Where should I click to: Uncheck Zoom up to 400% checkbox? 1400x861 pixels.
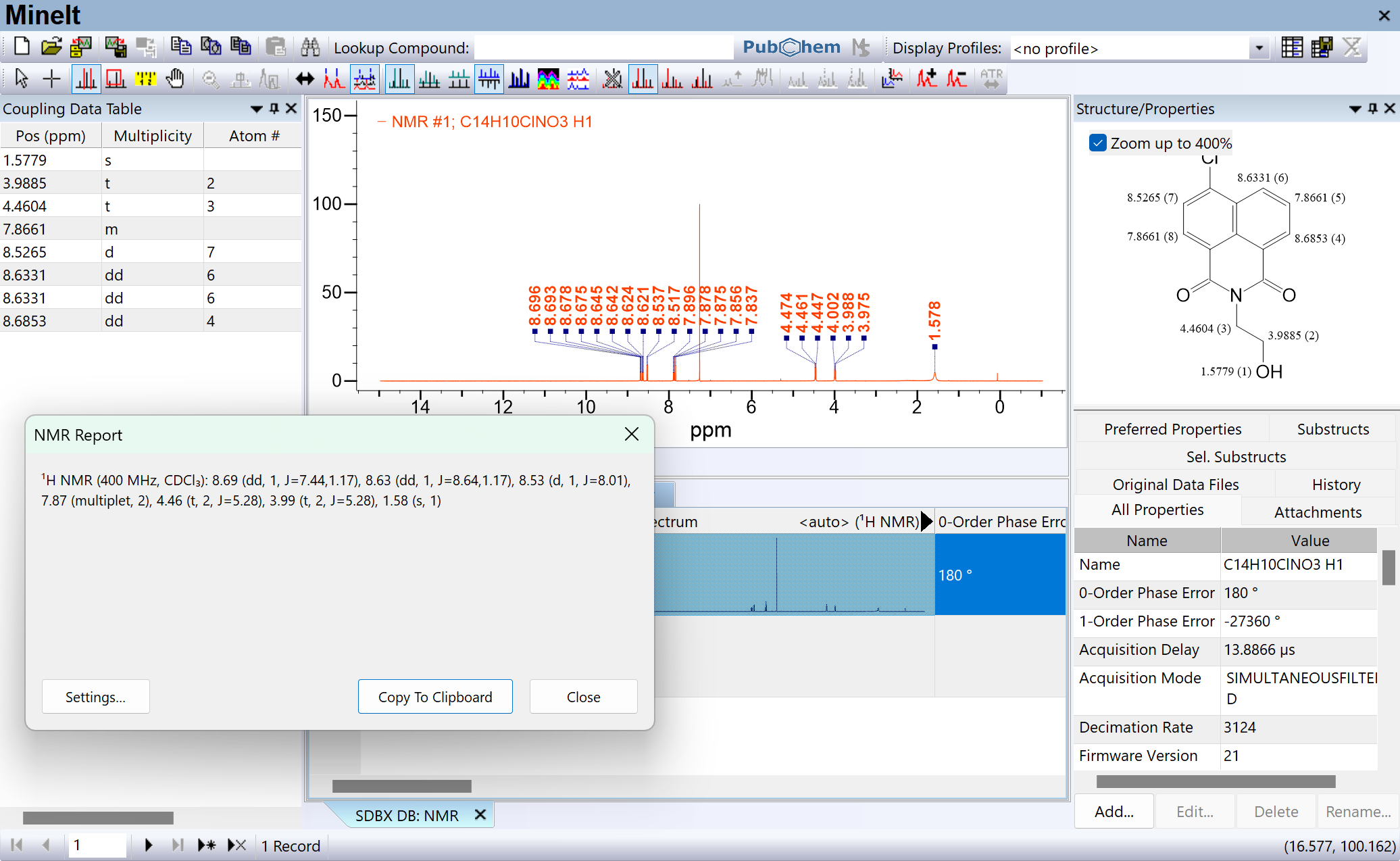pos(1098,143)
